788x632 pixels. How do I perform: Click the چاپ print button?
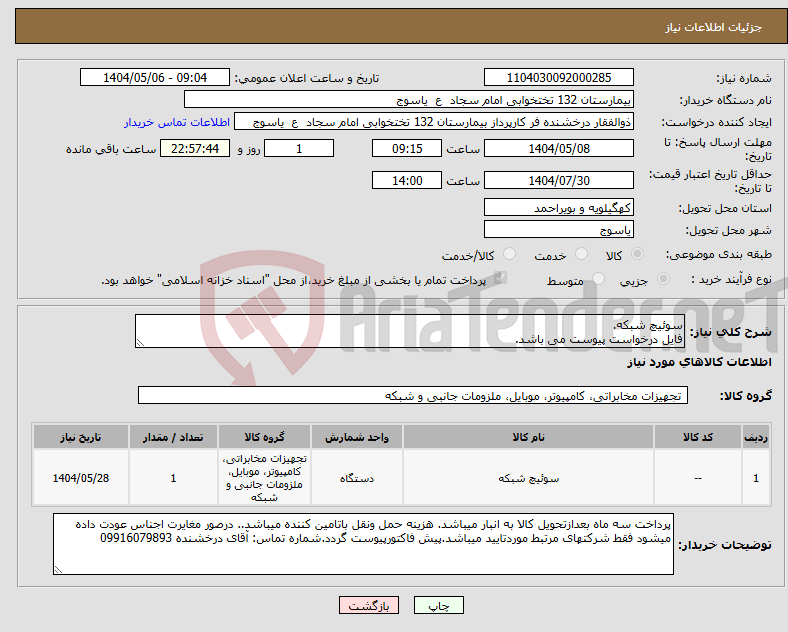439,605
